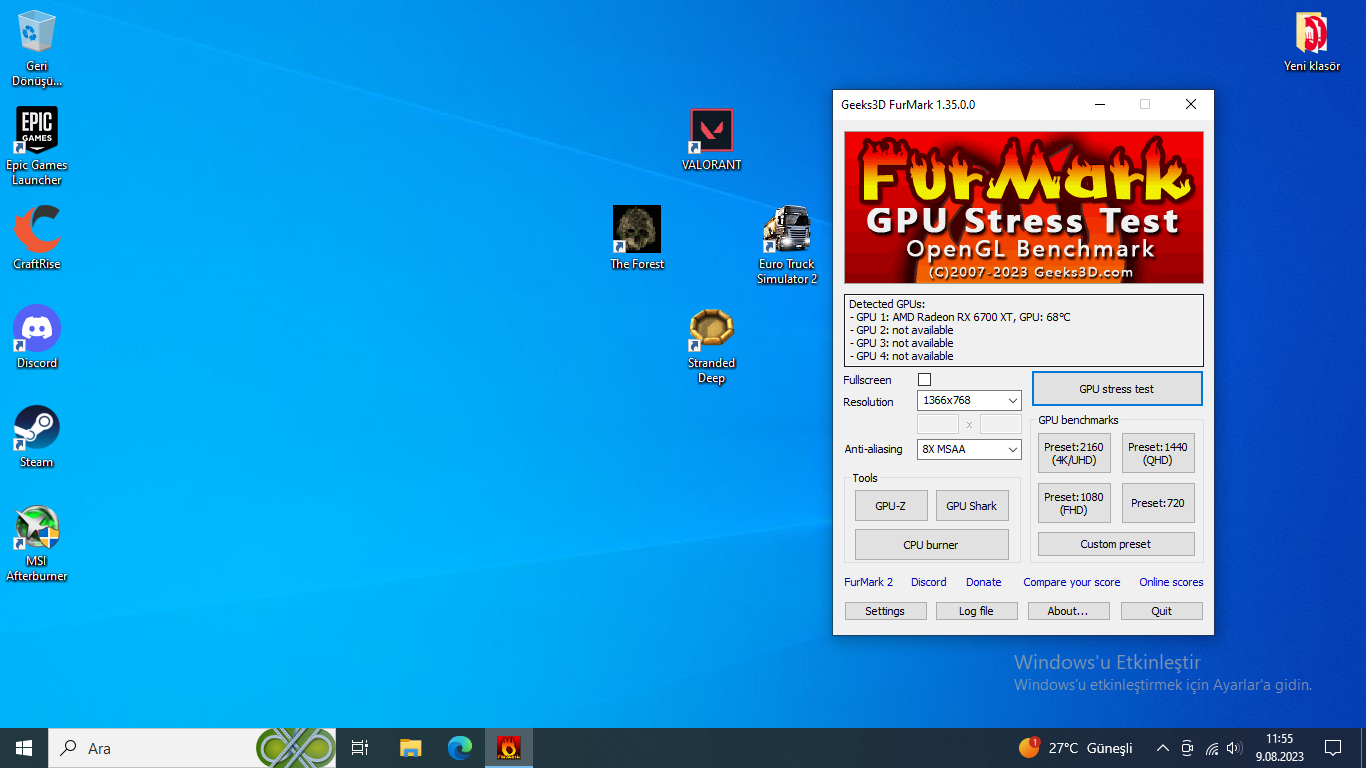Click the custom height input field
Screen dimensions: 1366x768
click(x=1000, y=424)
